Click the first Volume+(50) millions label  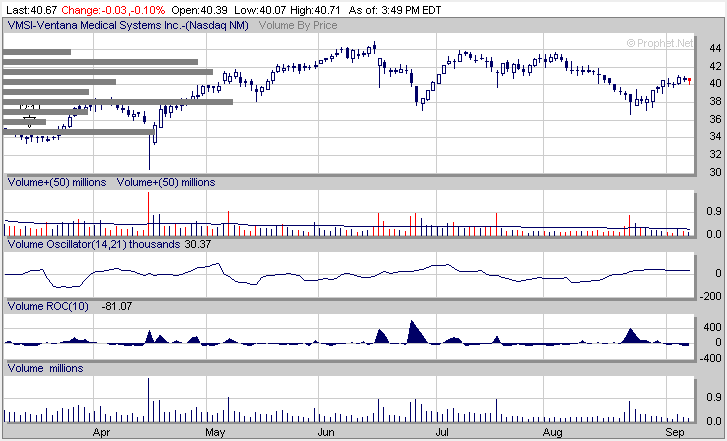click(57, 182)
